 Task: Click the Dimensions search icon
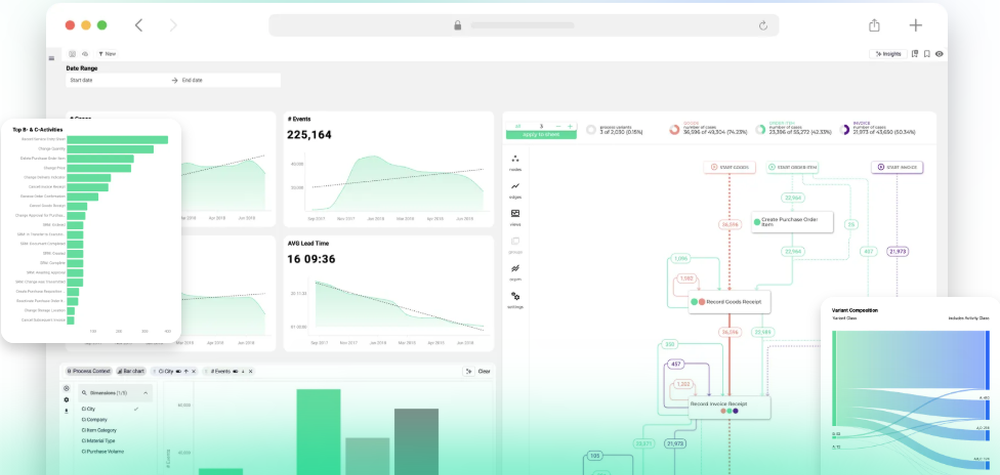pyautogui.click(x=84, y=393)
